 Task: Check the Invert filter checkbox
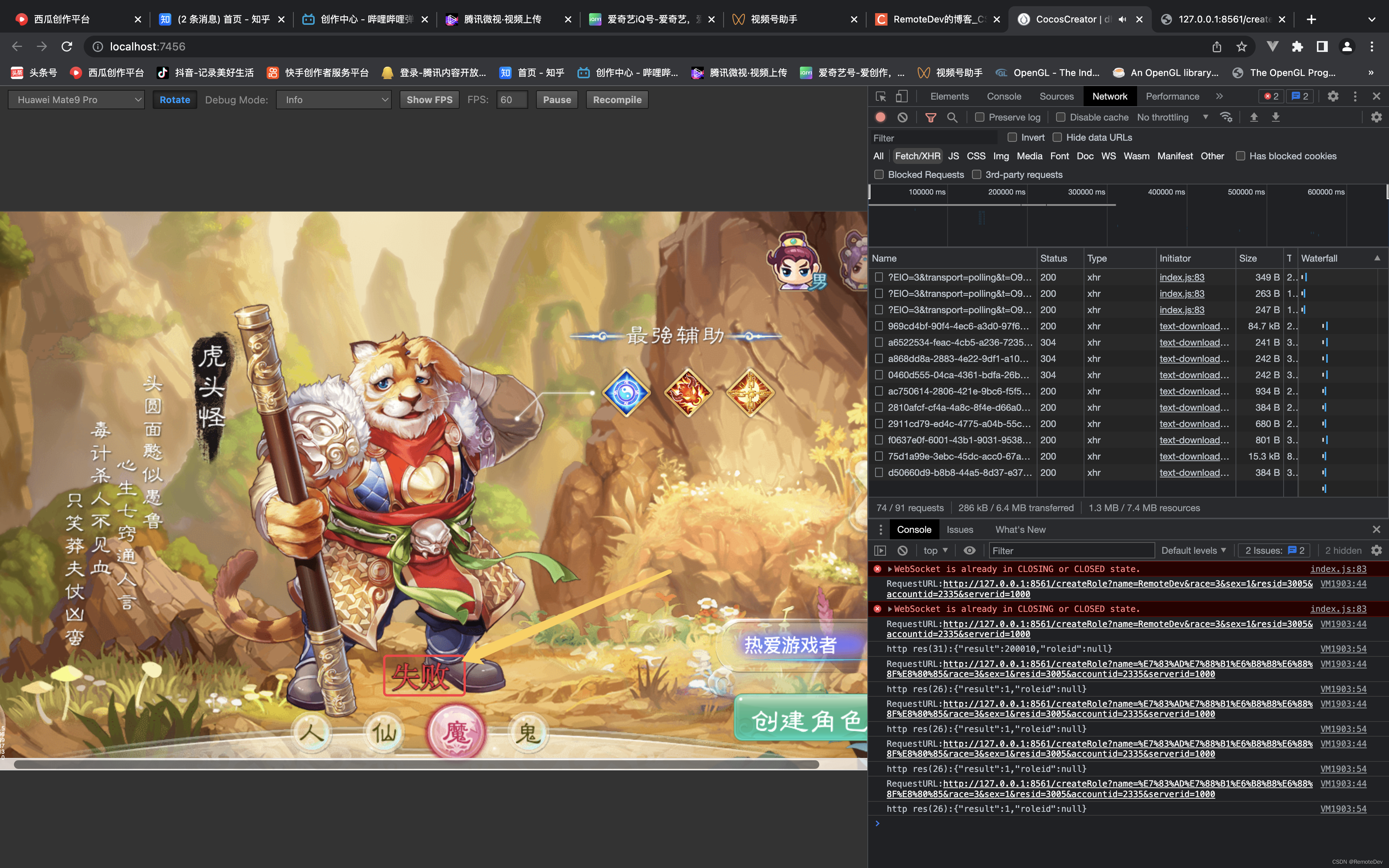(1012, 137)
